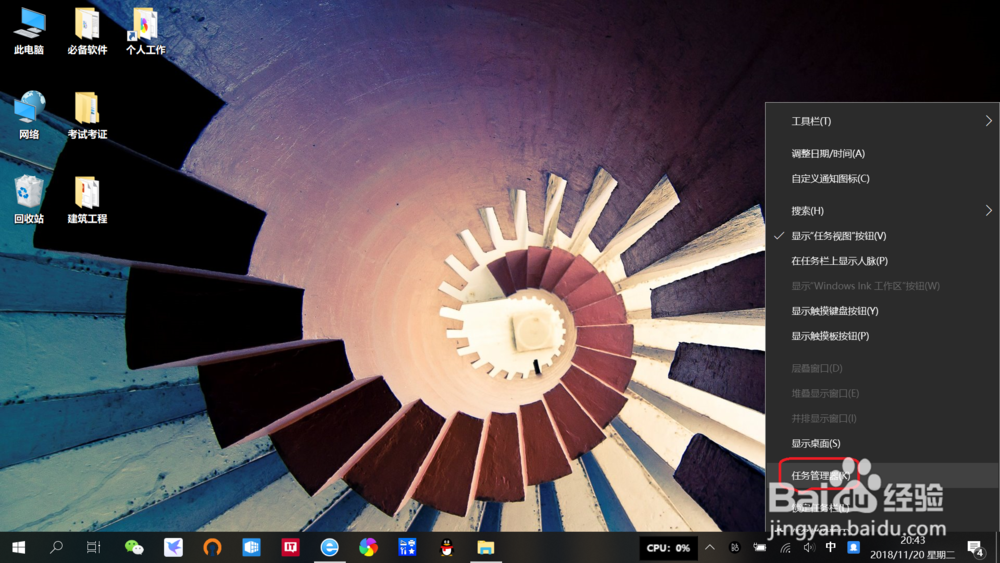Click greyed 堆叠显示窗口(E) menu entry
1000x563 pixels.
(883, 393)
